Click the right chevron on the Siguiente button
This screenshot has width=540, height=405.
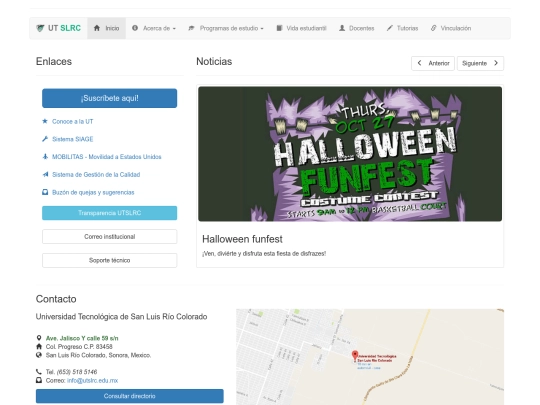pos(496,63)
